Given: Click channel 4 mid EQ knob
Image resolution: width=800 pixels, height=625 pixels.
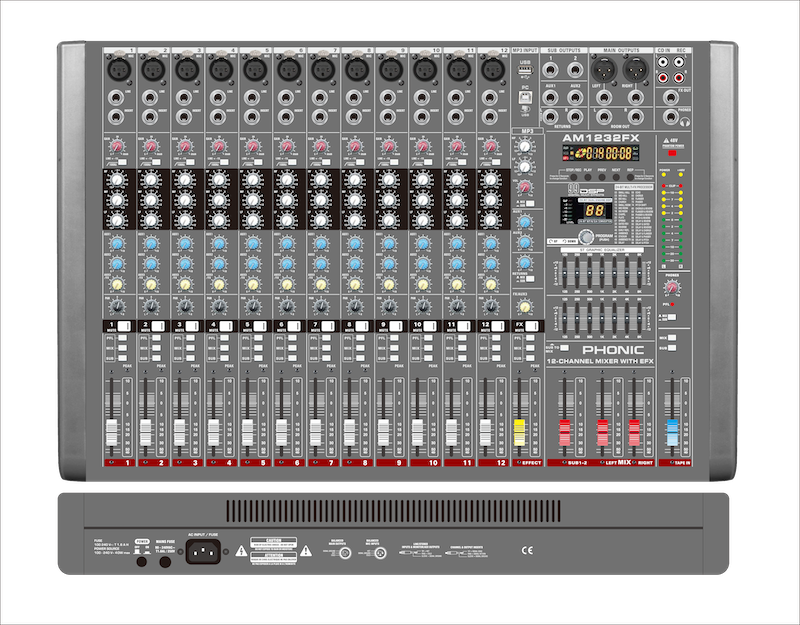Looking at the screenshot, I should 219,200.
